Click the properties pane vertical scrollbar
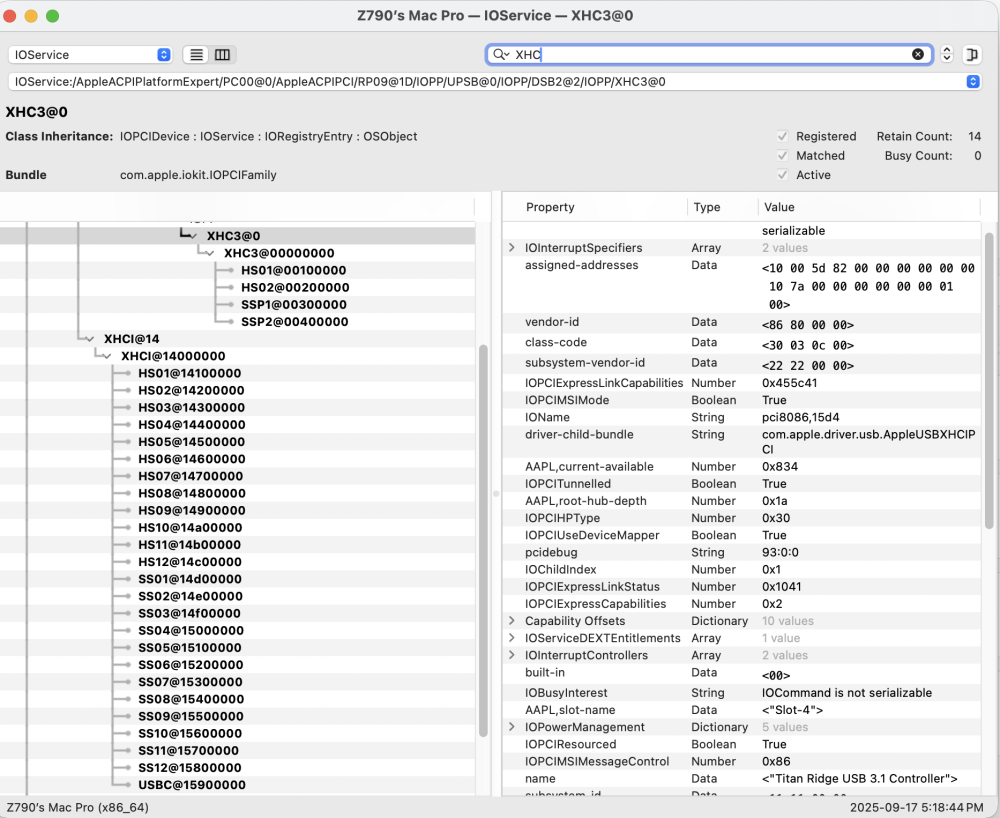The height and width of the screenshot is (818, 1000). pyautogui.click(x=989, y=380)
